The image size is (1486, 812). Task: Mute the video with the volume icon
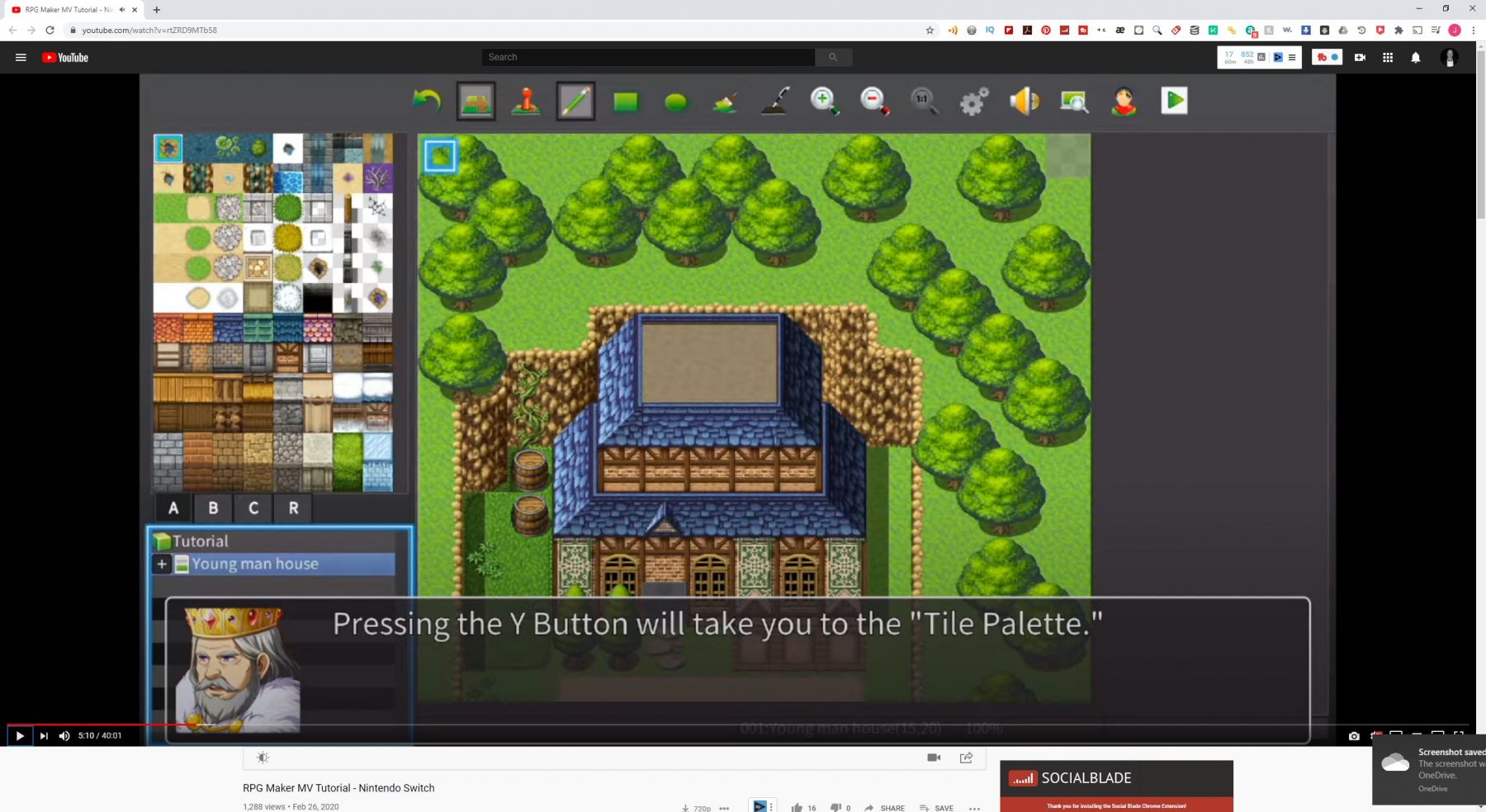tap(64, 735)
